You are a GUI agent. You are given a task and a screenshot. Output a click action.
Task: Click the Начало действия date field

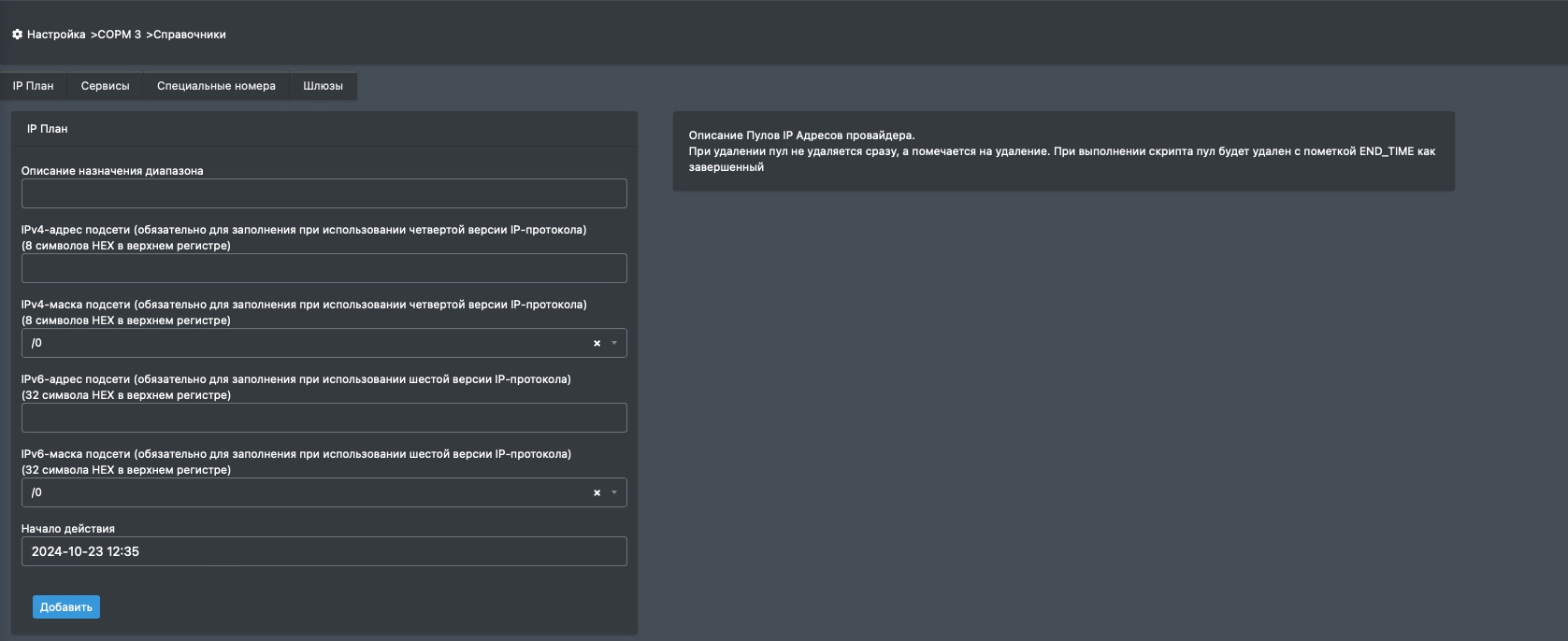coord(324,551)
